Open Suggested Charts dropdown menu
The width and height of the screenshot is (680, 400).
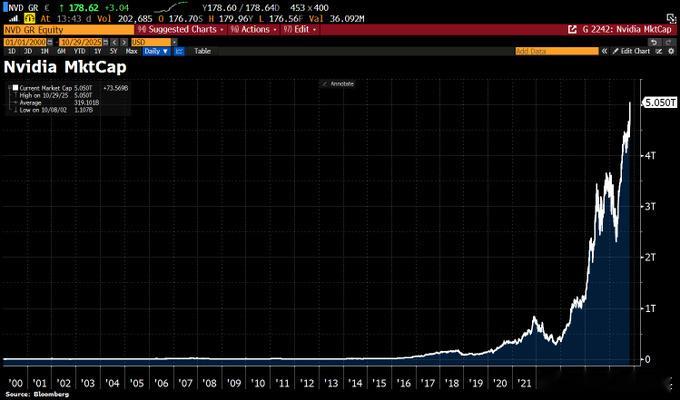tap(181, 30)
